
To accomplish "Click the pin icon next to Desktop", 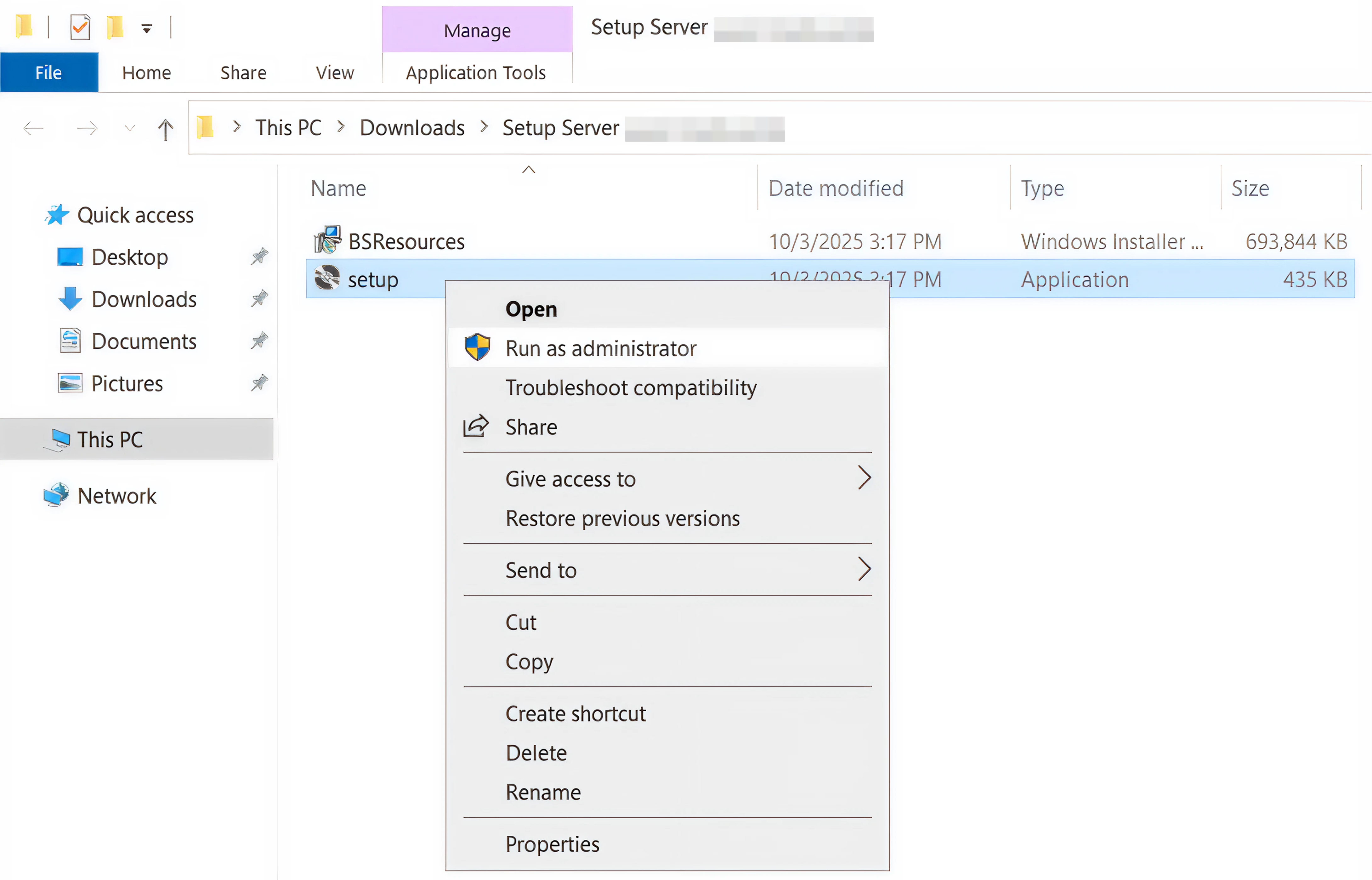I will point(259,257).
